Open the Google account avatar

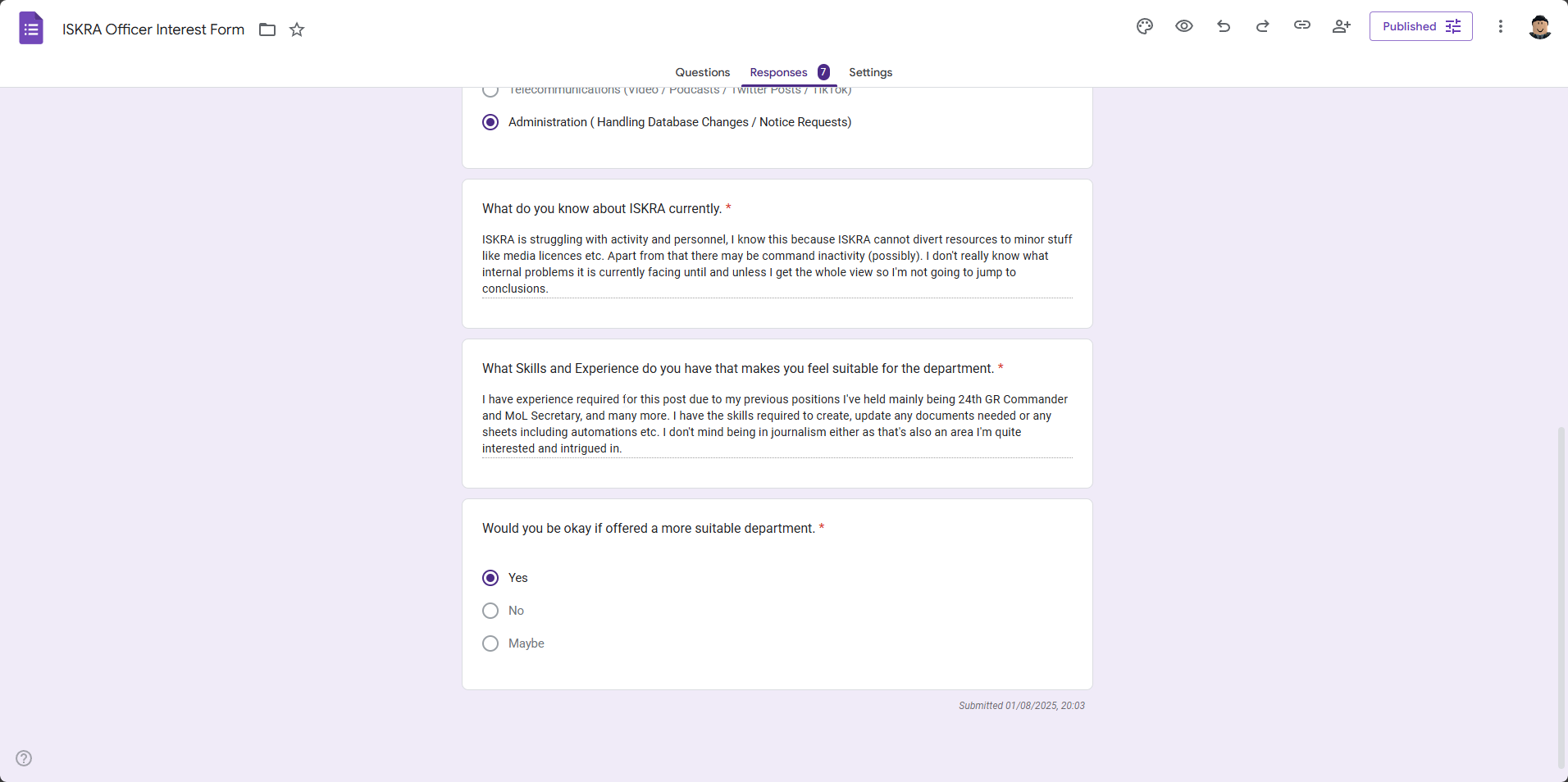click(x=1540, y=26)
